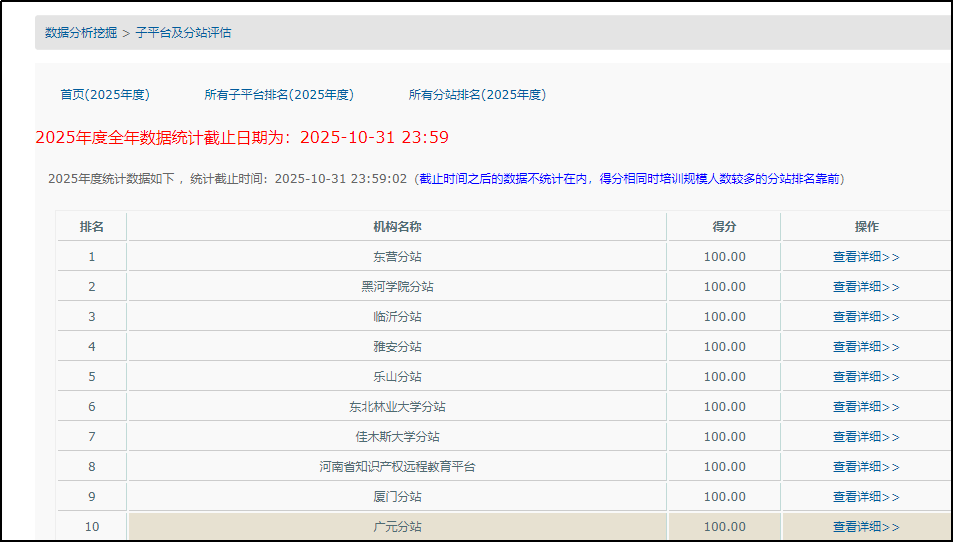
Task: Click the 排名 column header
Action: tap(92, 227)
